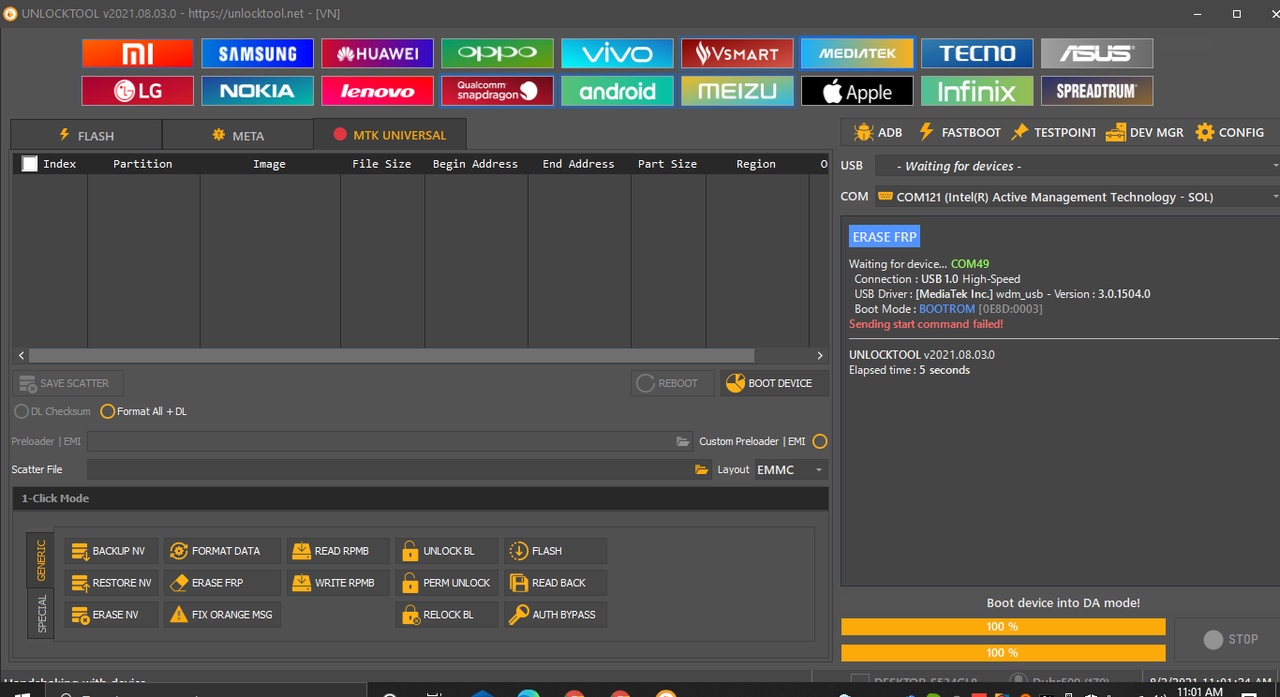Run PERM UNLOCK operation

click(x=446, y=583)
